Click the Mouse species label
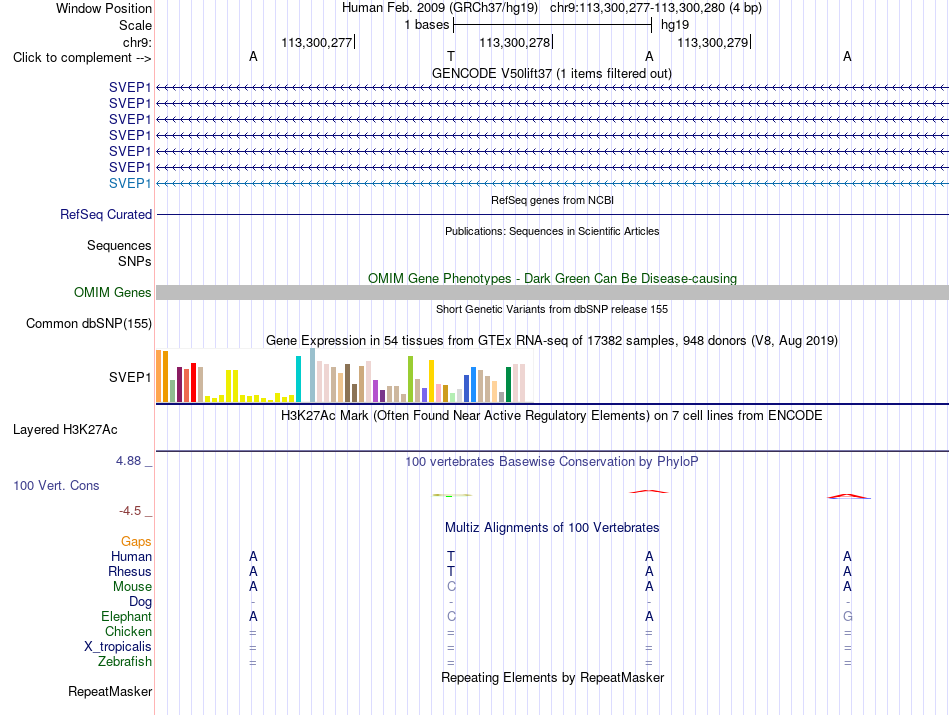The height and width of the screenshot is (715, 950). click(132, 587)
